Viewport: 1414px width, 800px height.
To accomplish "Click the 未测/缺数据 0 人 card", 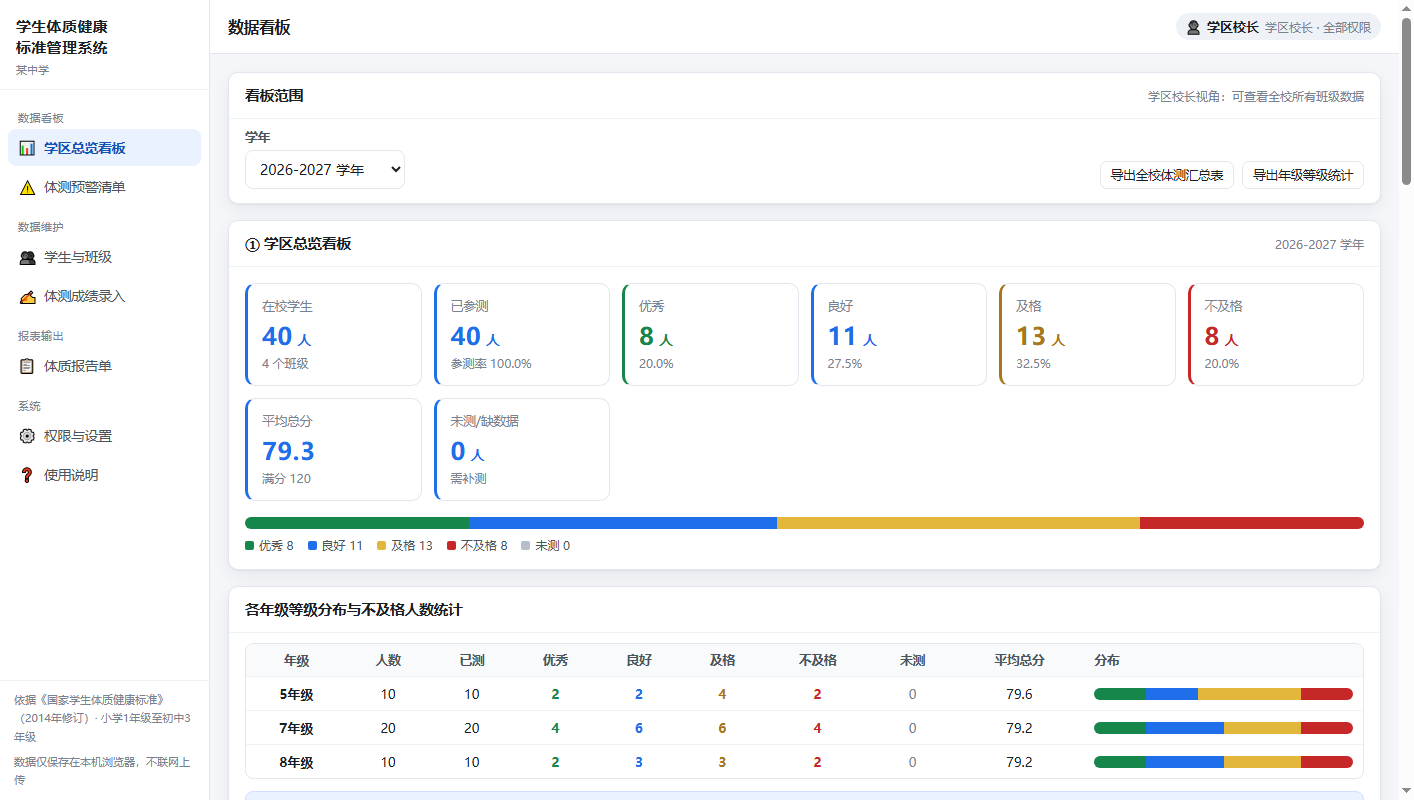I will (522, 449).
